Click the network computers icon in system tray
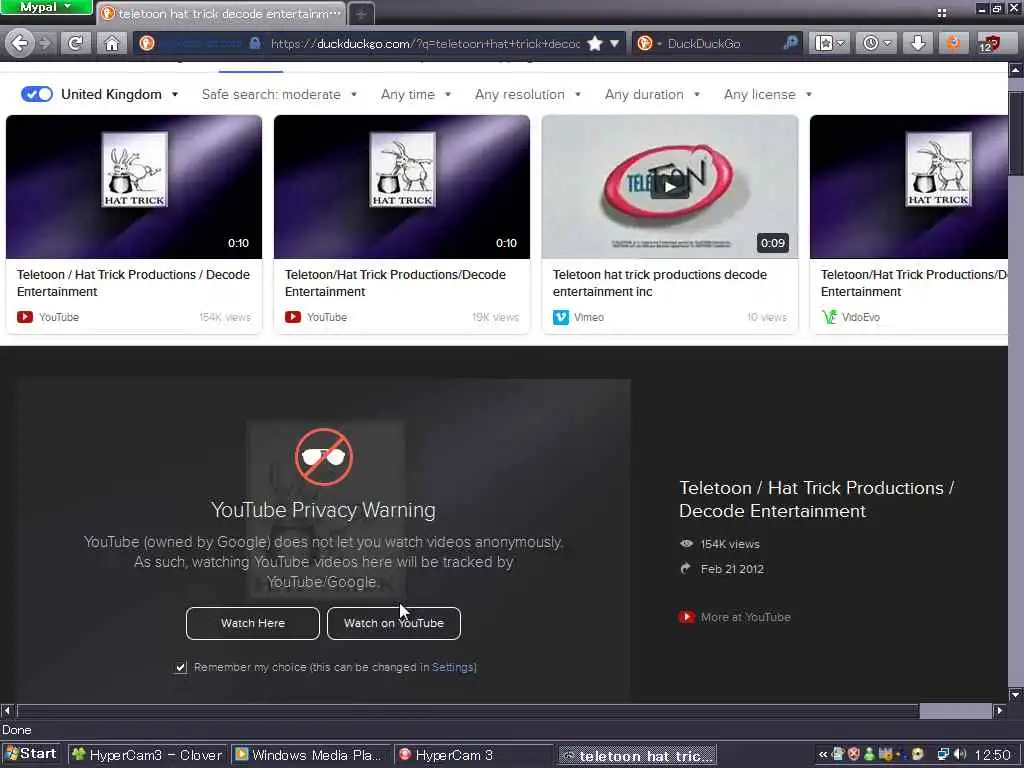Screen dimensions: 1024x768 click(x=942, y=754)
